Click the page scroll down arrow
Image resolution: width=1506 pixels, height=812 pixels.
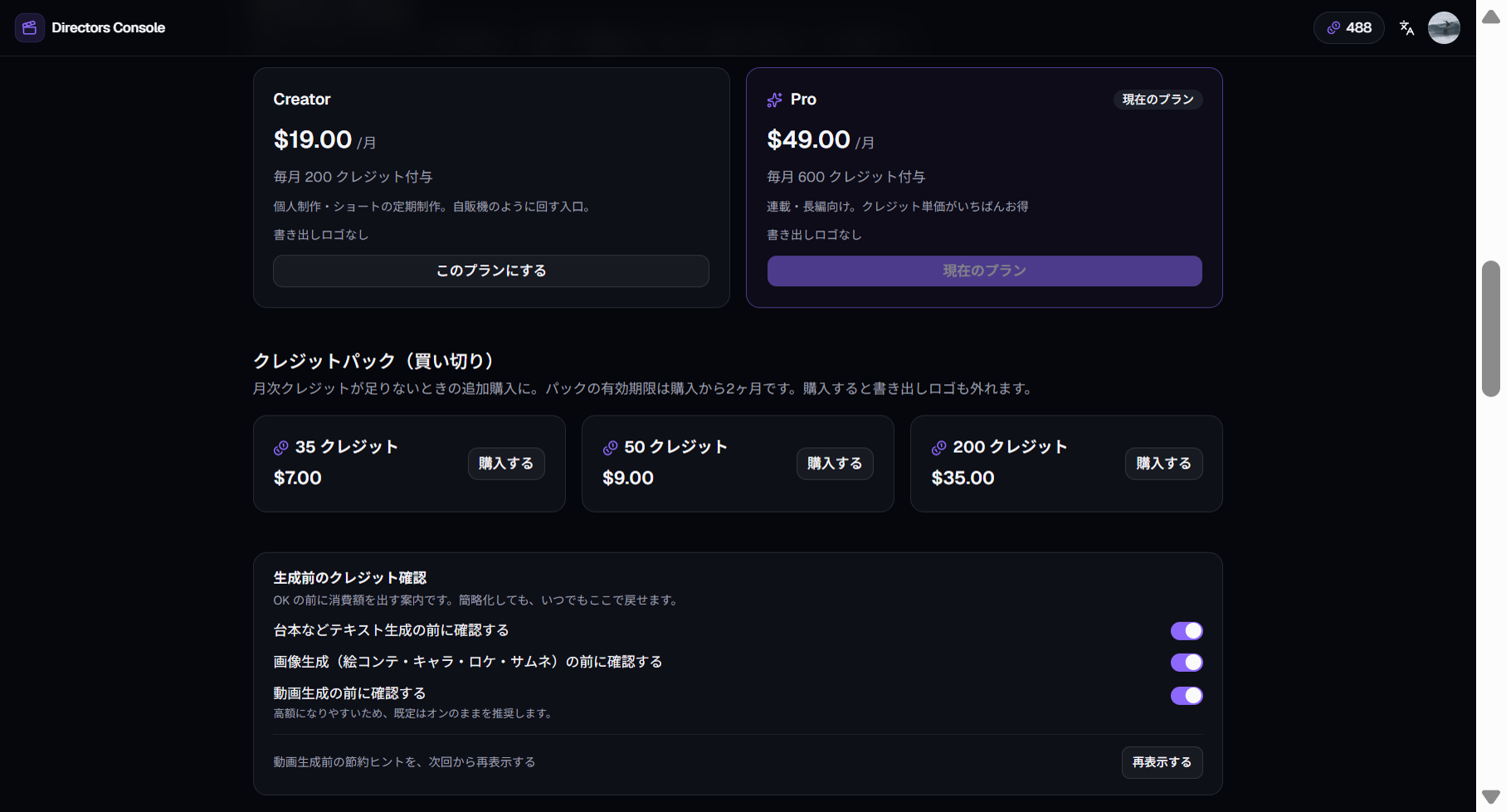[x=1491, y=797]
